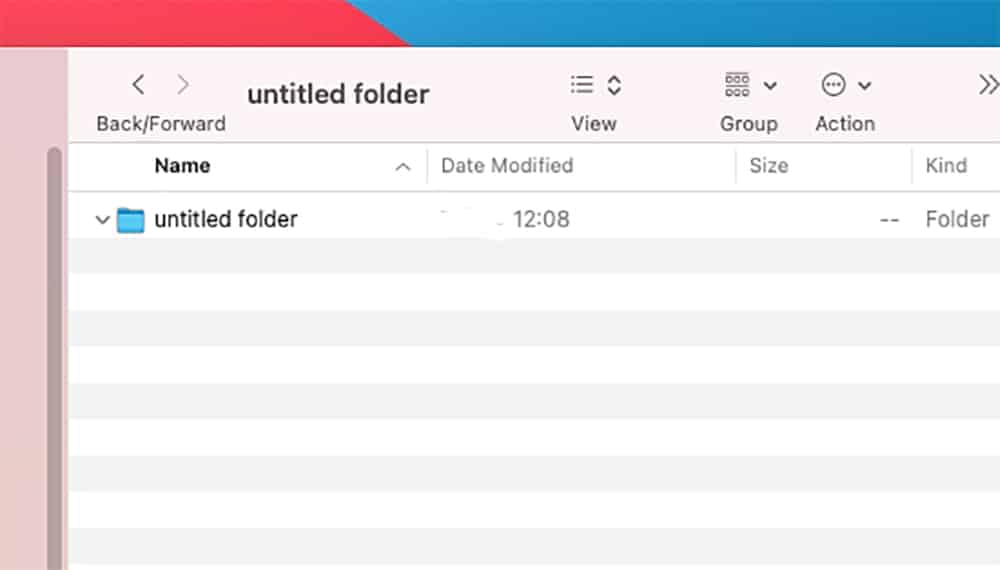Click the Action ellipsis circle icon

pos(833,85)
